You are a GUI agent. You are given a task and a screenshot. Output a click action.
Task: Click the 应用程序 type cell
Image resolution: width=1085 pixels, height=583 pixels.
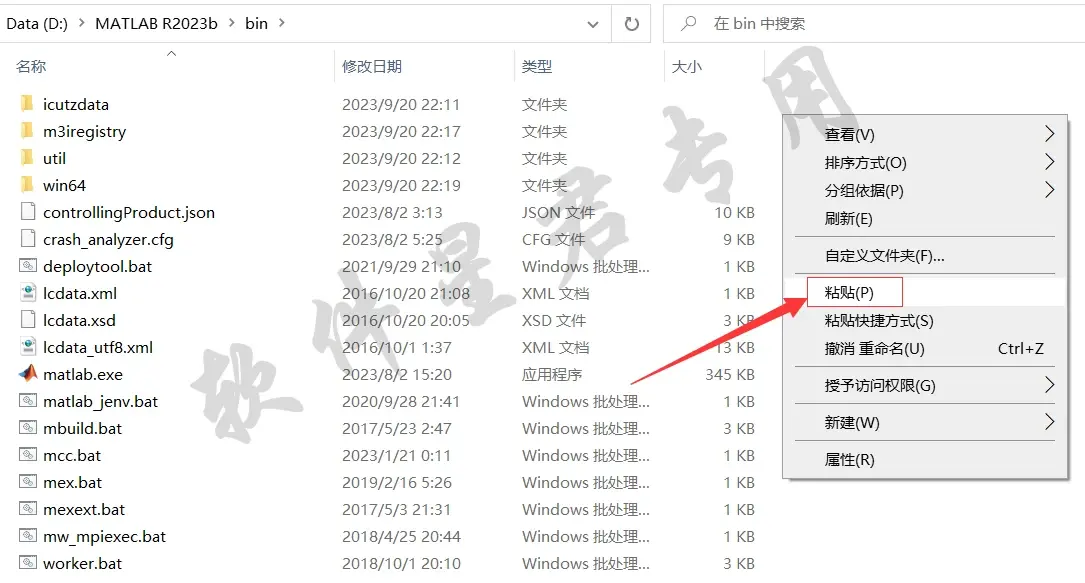click(x=551, y=374)
